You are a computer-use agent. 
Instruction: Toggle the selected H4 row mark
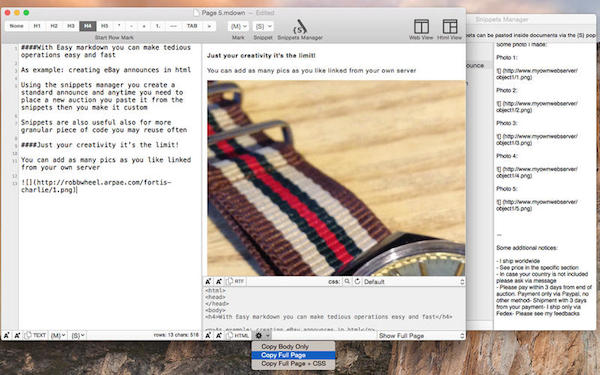pyautogui.click(x=88, y=26)
